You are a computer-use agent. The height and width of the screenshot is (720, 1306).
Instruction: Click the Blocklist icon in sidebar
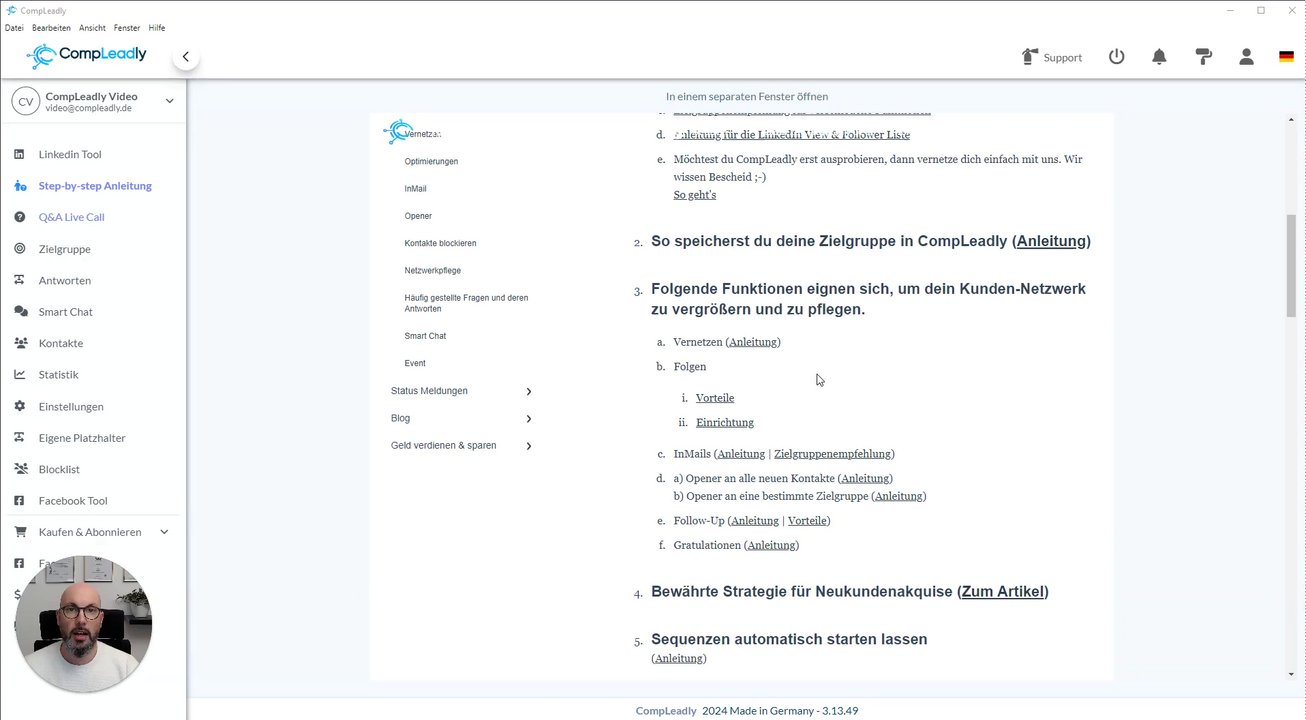[x=19, y=469]
